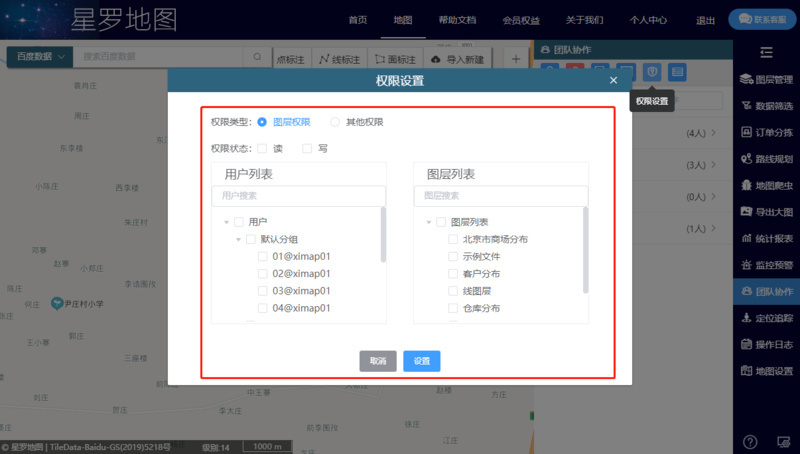This screenshot has width=800, height=454.
Task: Open 个人中心 in the top navigation
Action: pyautogui.click(x=648, y=20)
